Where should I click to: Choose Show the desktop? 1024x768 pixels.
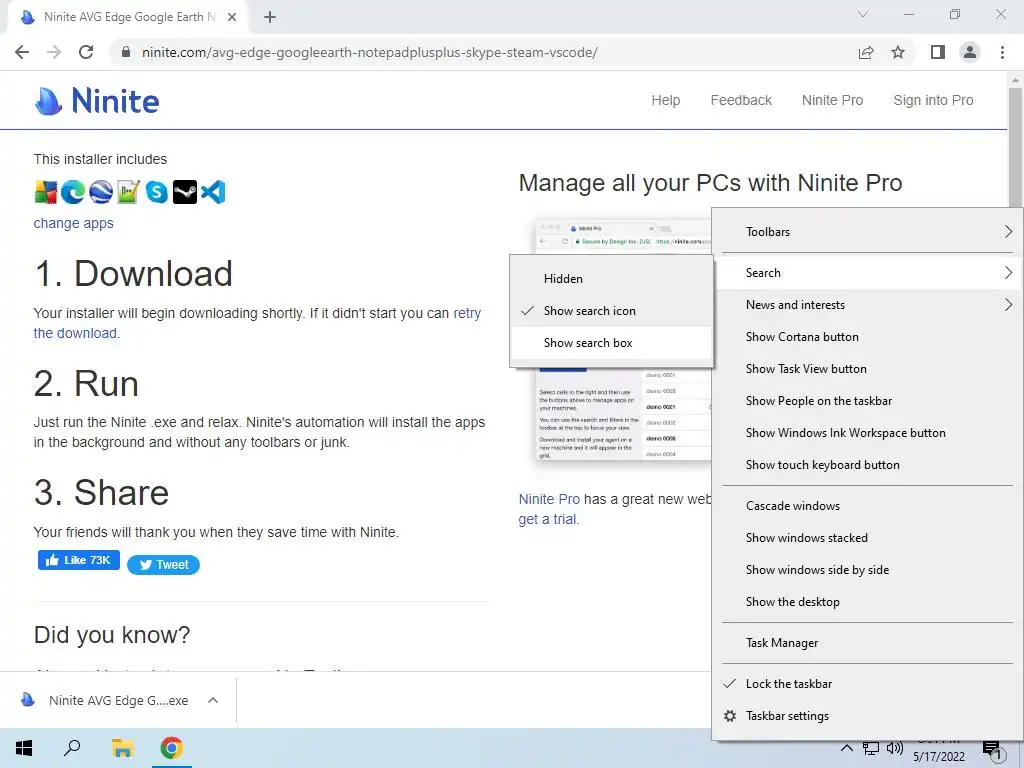tap(867, 602)
